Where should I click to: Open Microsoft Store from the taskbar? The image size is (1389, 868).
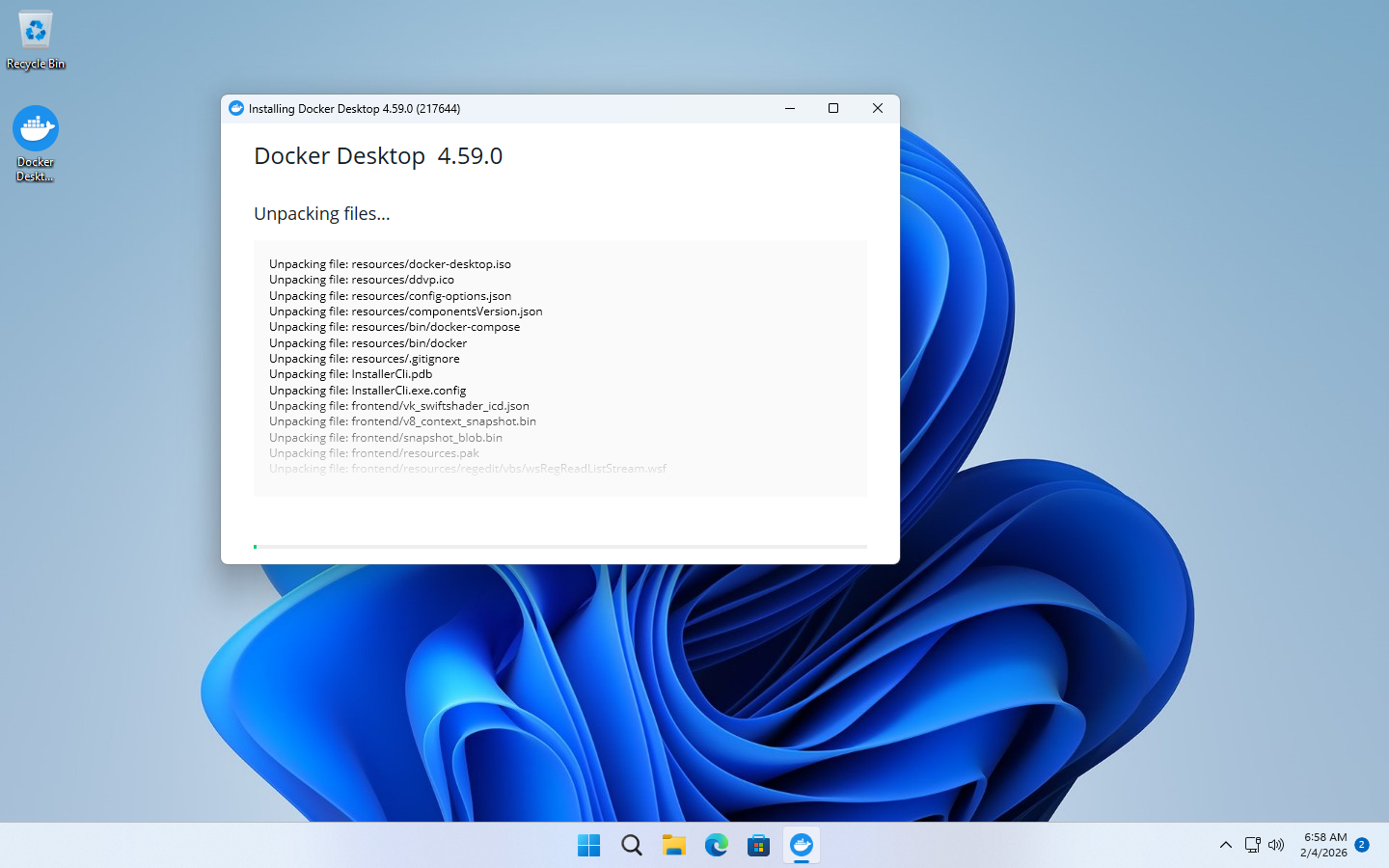[758, 846]
